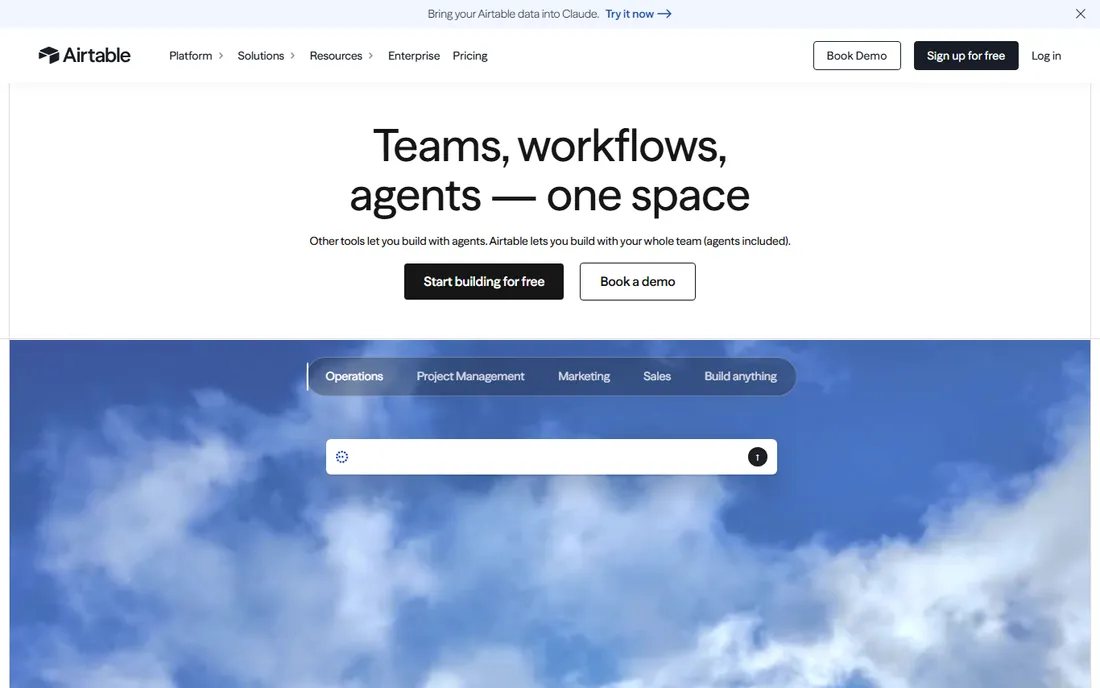1100x688 pixels.
Task: Click 'Bring your Airtable data into Claude' text
Action: coord(514,14)
